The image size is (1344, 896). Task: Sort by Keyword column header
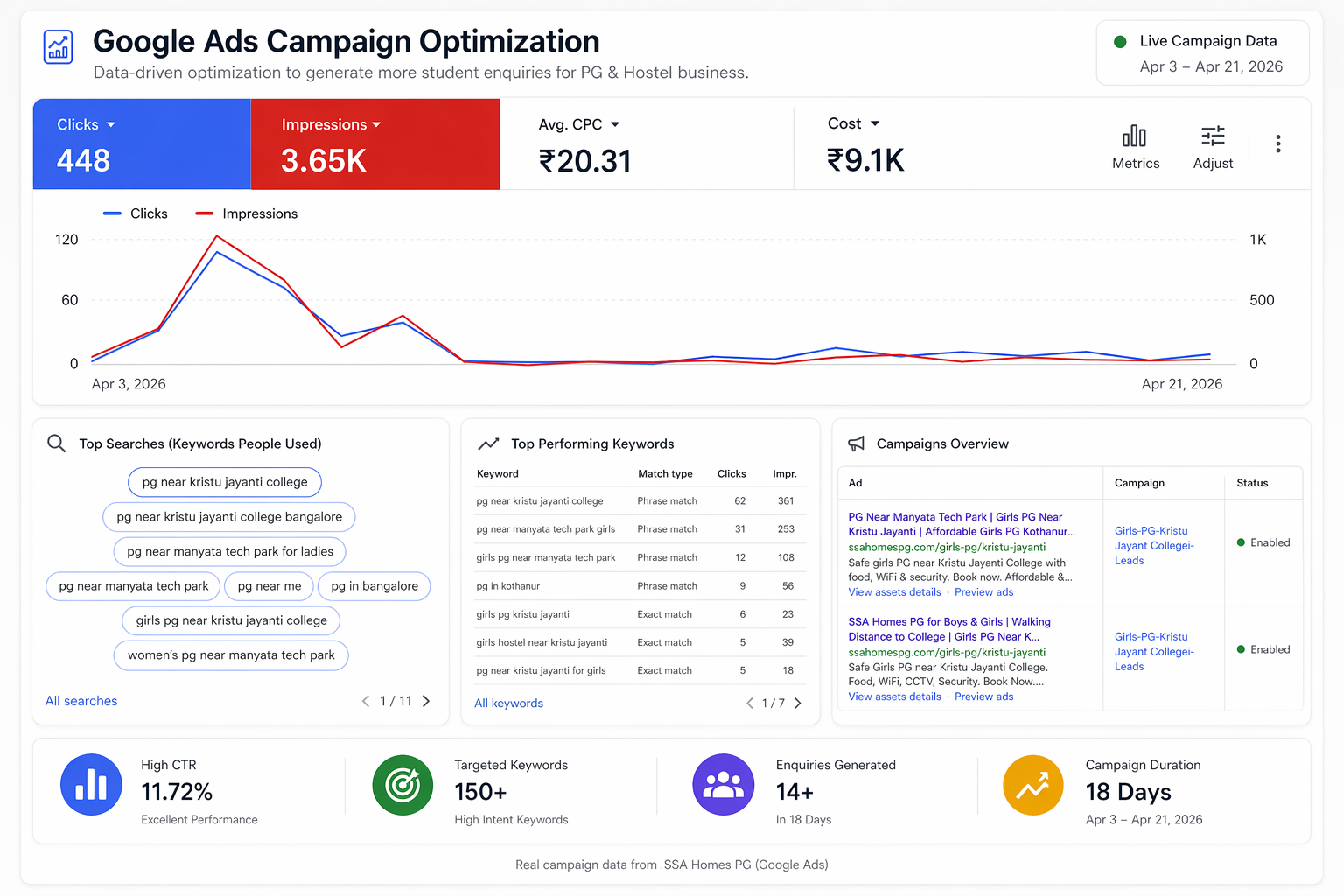click(x=498, y=474)
